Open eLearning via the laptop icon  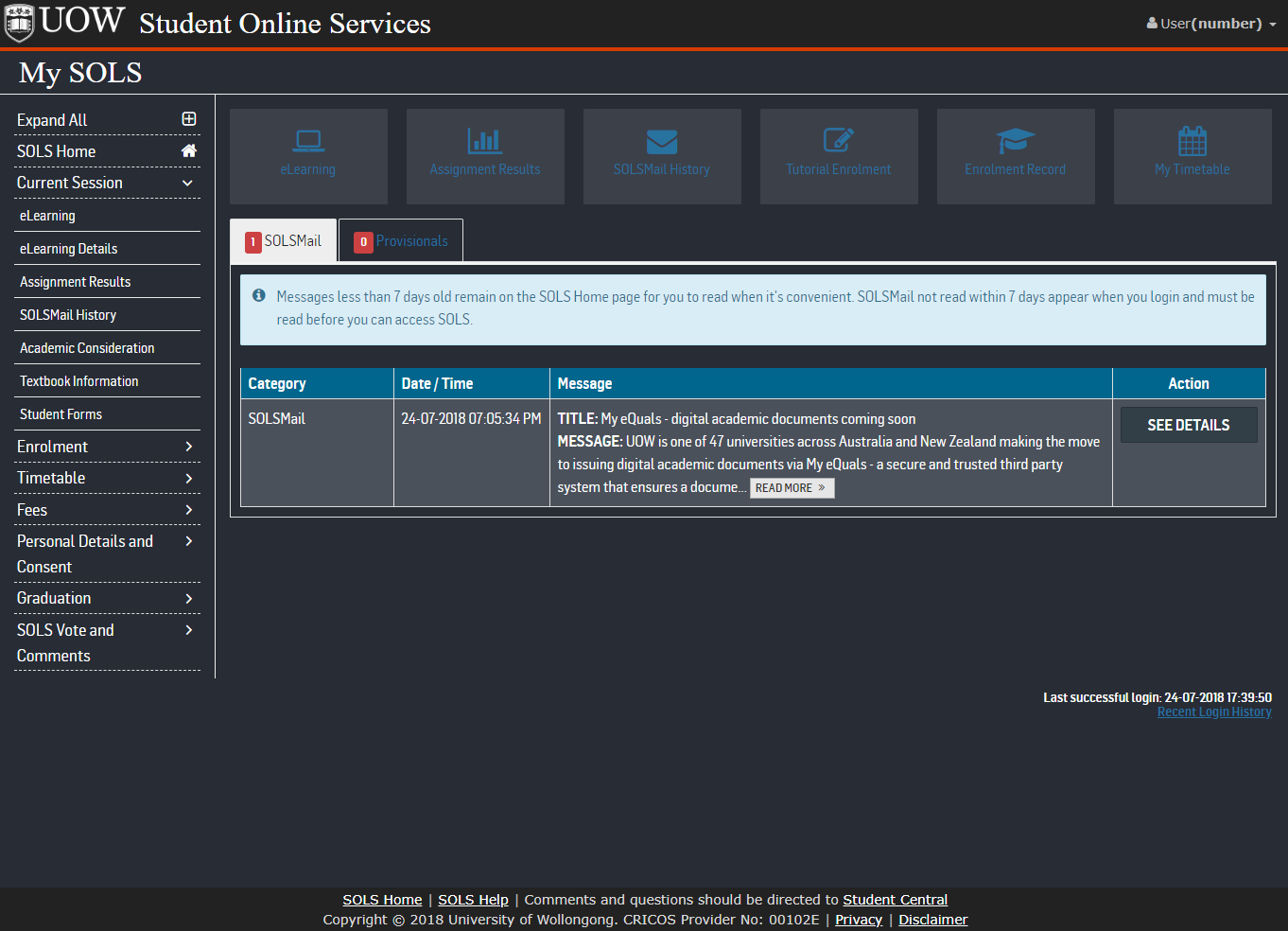click(307, 156)
